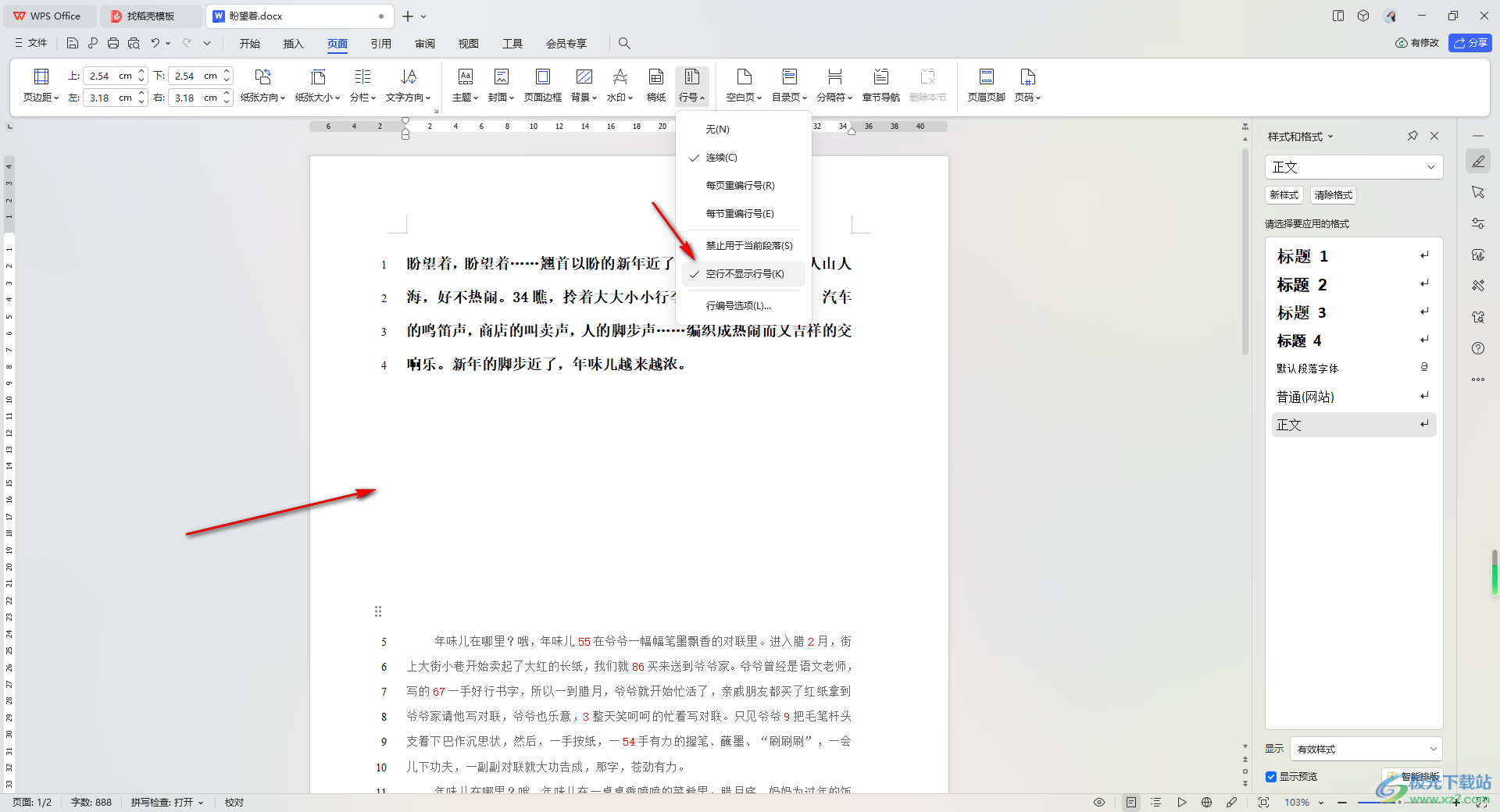Viewport: 1500px width, 812px height.
Task: Click the Page Border icon
Action: point(542,85)
